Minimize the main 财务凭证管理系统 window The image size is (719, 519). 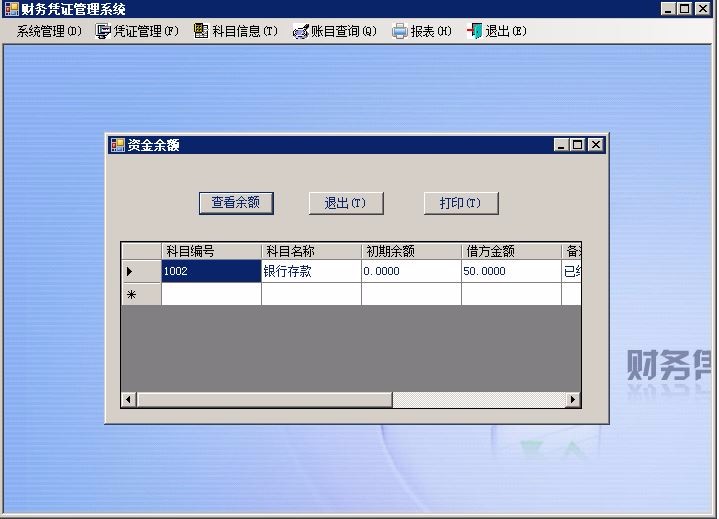click(x=668, y=9)
